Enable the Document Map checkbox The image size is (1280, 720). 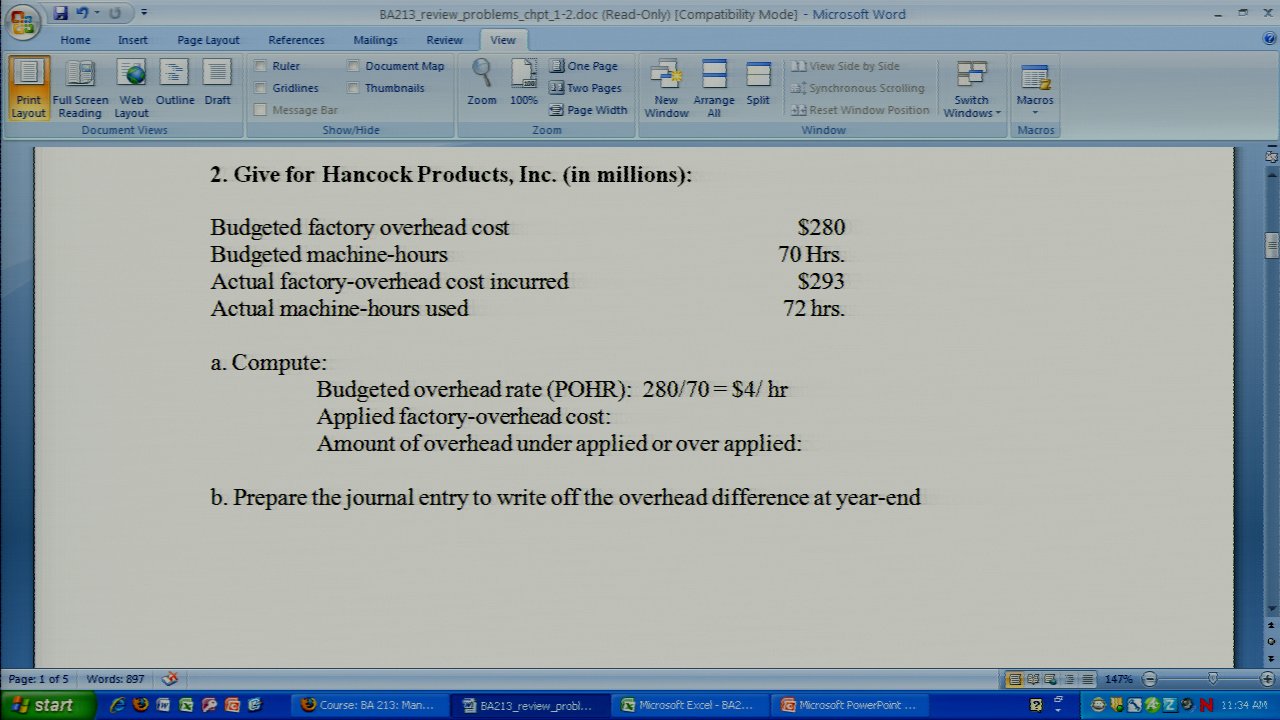coord(354,66)
